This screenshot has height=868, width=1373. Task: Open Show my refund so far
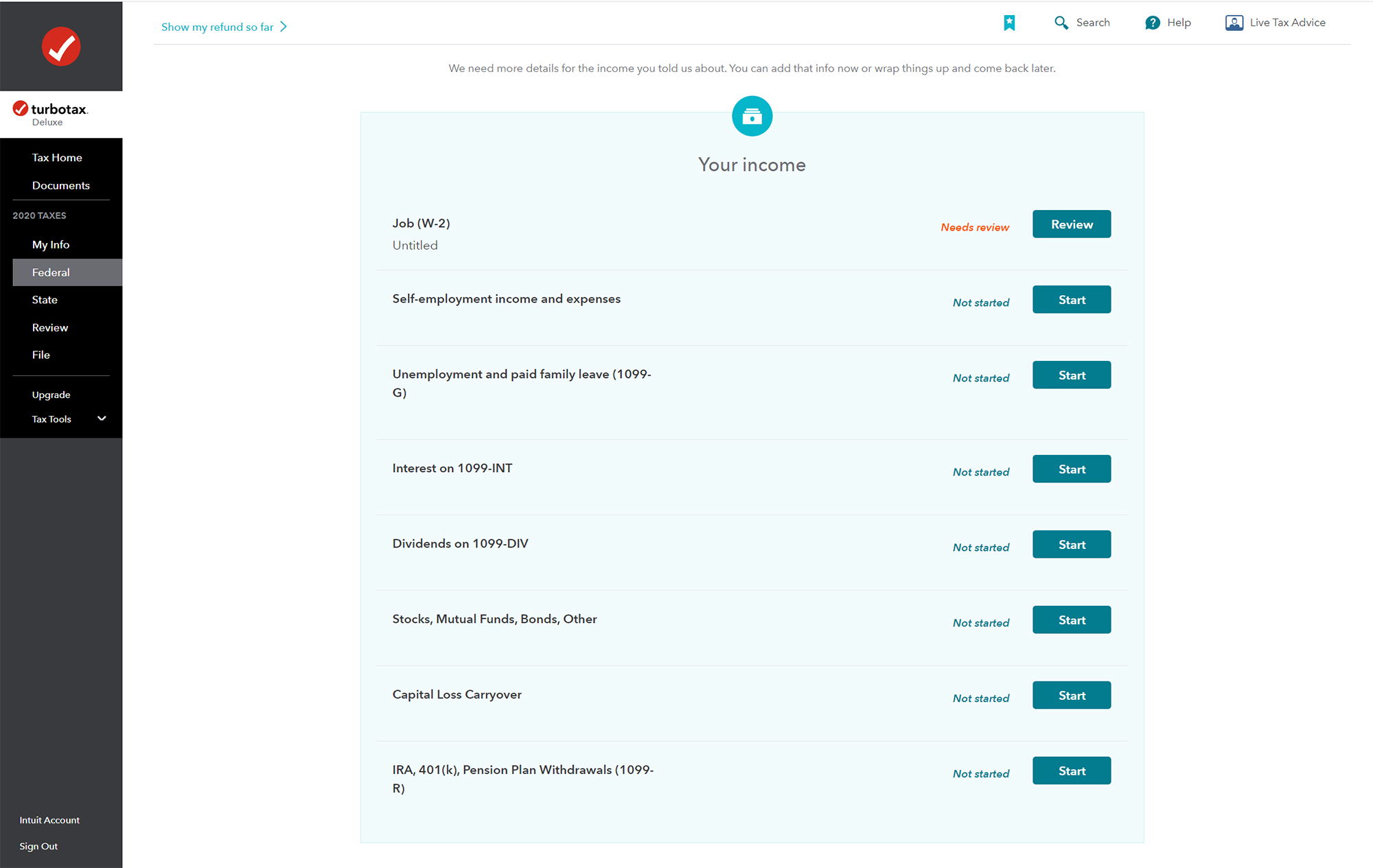tap(217, 27)
